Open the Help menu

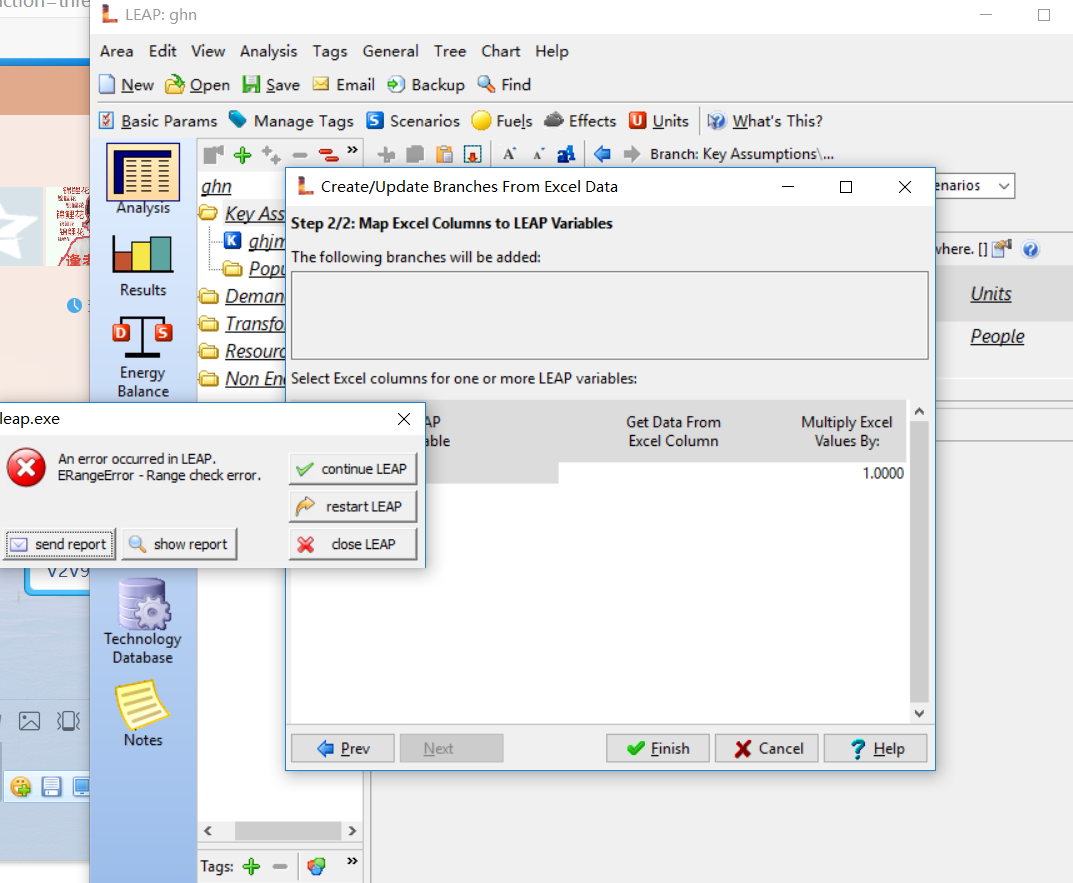[x=552, y=51]
